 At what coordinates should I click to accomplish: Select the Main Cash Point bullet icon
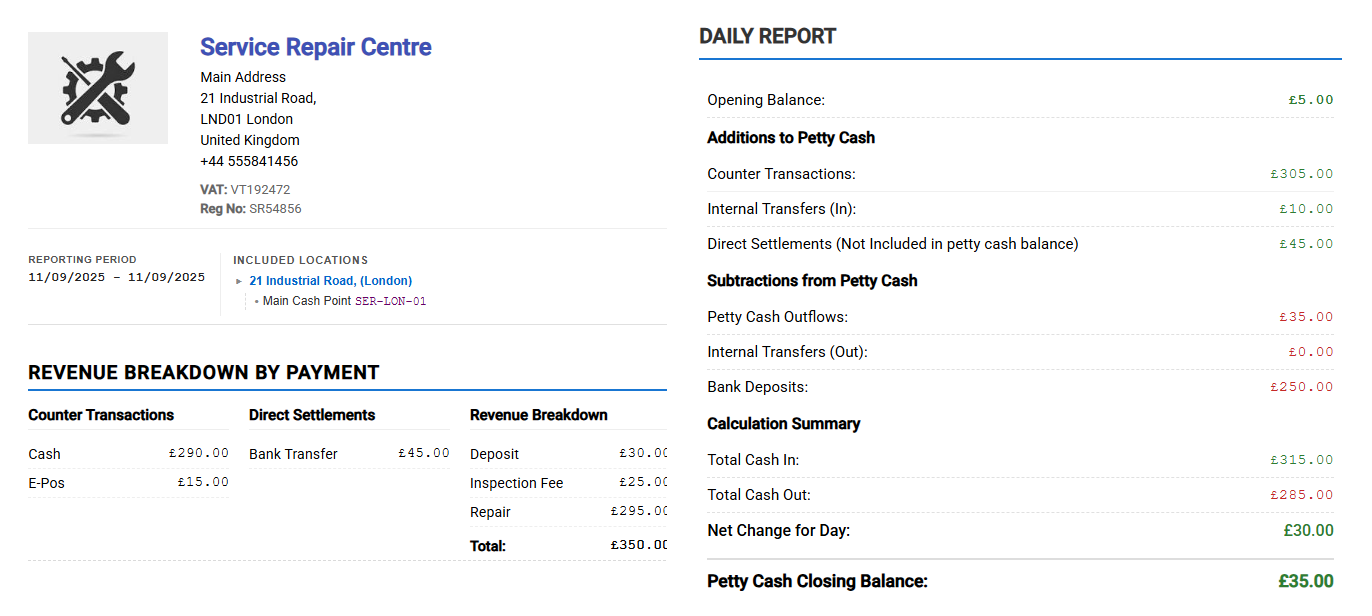click(258, 300)
